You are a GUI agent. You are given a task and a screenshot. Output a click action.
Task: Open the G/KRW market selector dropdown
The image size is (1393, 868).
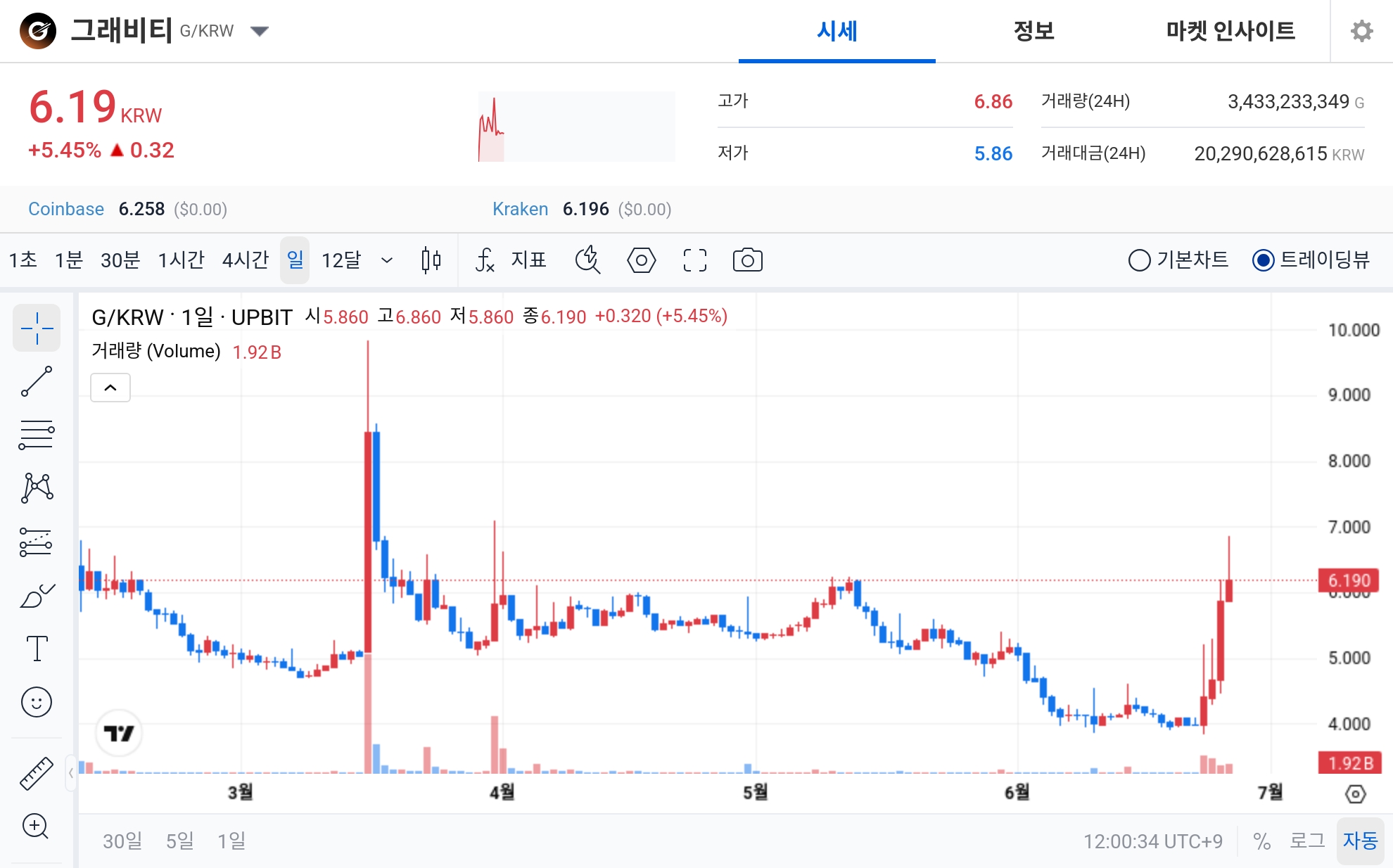click(x=260, y=31)
